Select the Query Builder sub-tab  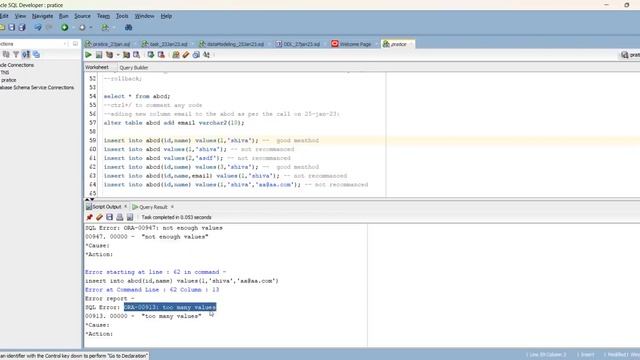tap(133, 67)
